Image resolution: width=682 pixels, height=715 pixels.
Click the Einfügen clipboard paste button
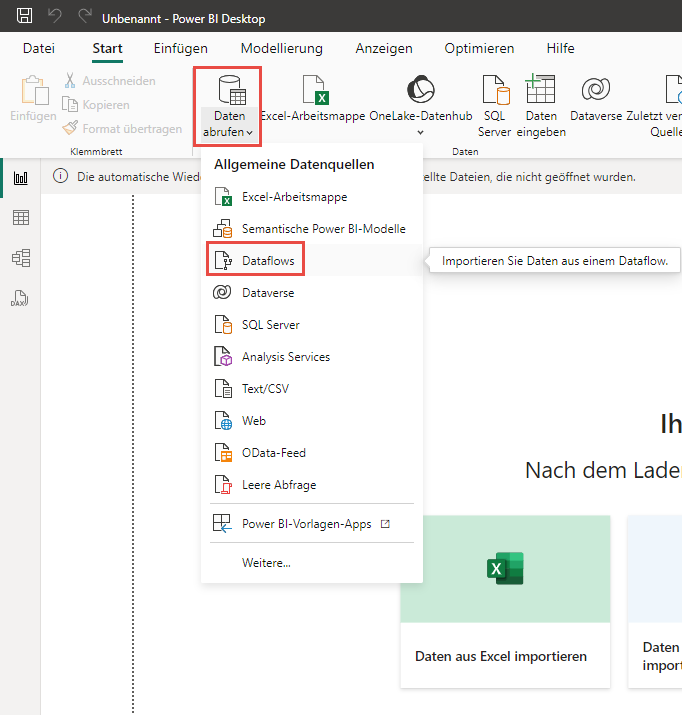click(x=33, y=98)
